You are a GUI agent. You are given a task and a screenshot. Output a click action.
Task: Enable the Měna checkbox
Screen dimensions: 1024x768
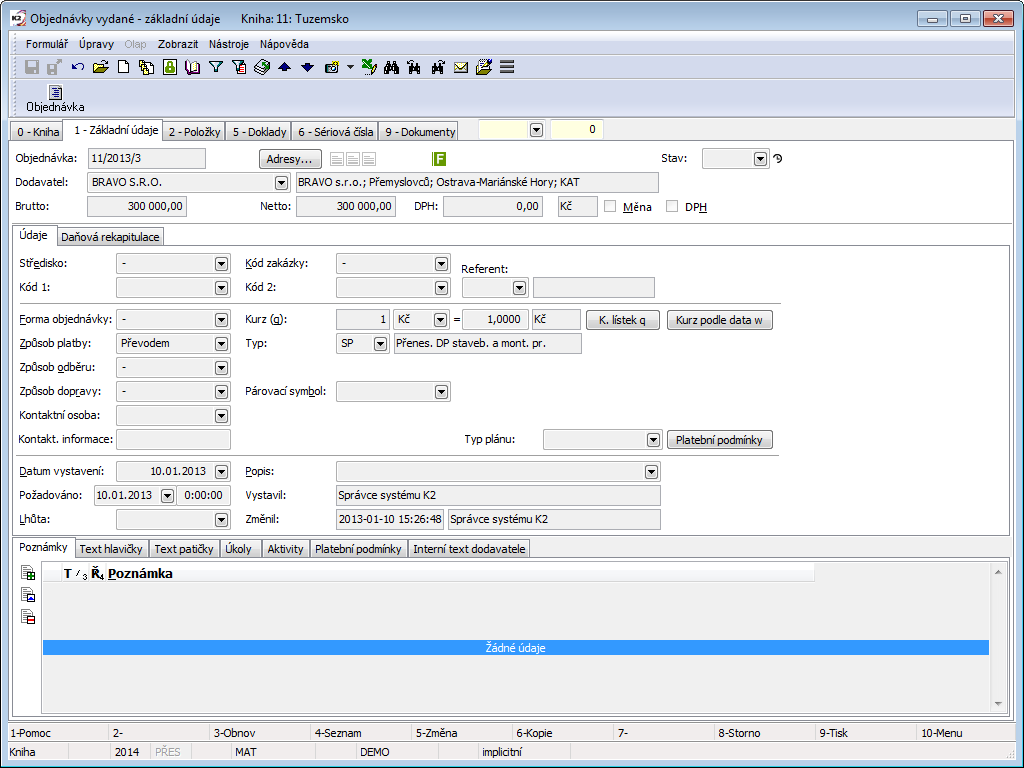pyautogui.click(x=610, y=206)
